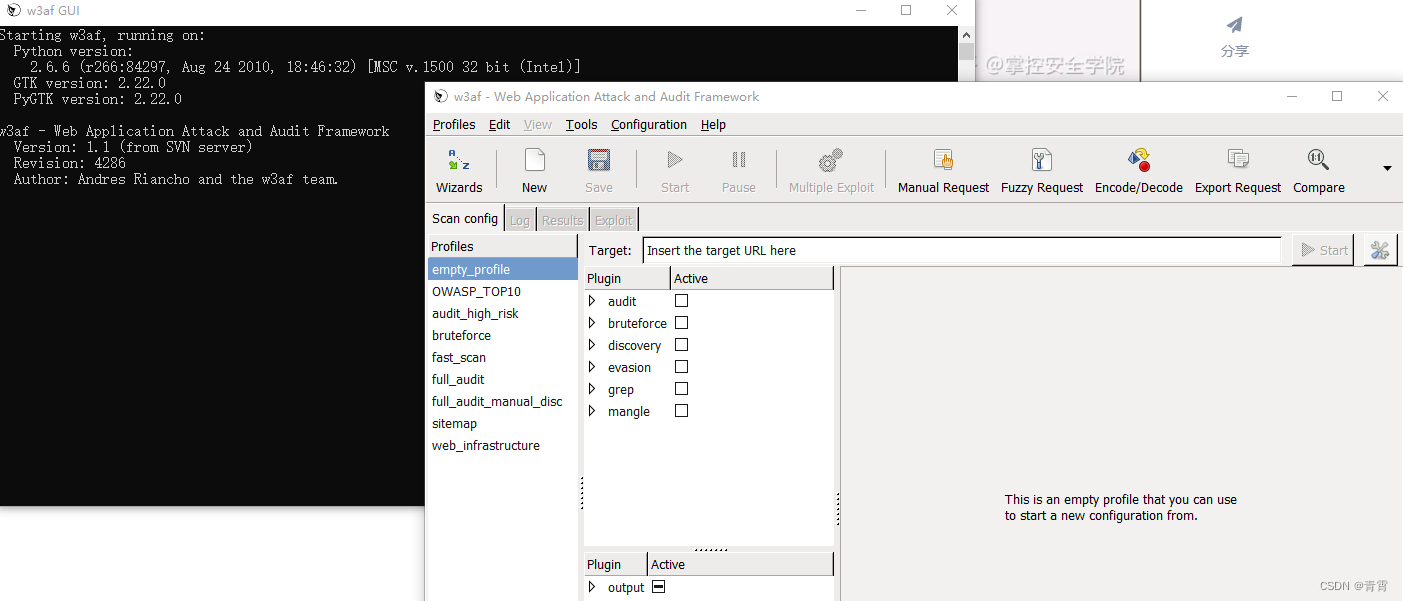Open the Export Request tool
This screenshot has width=1403, height=601.
point(1238,160)
